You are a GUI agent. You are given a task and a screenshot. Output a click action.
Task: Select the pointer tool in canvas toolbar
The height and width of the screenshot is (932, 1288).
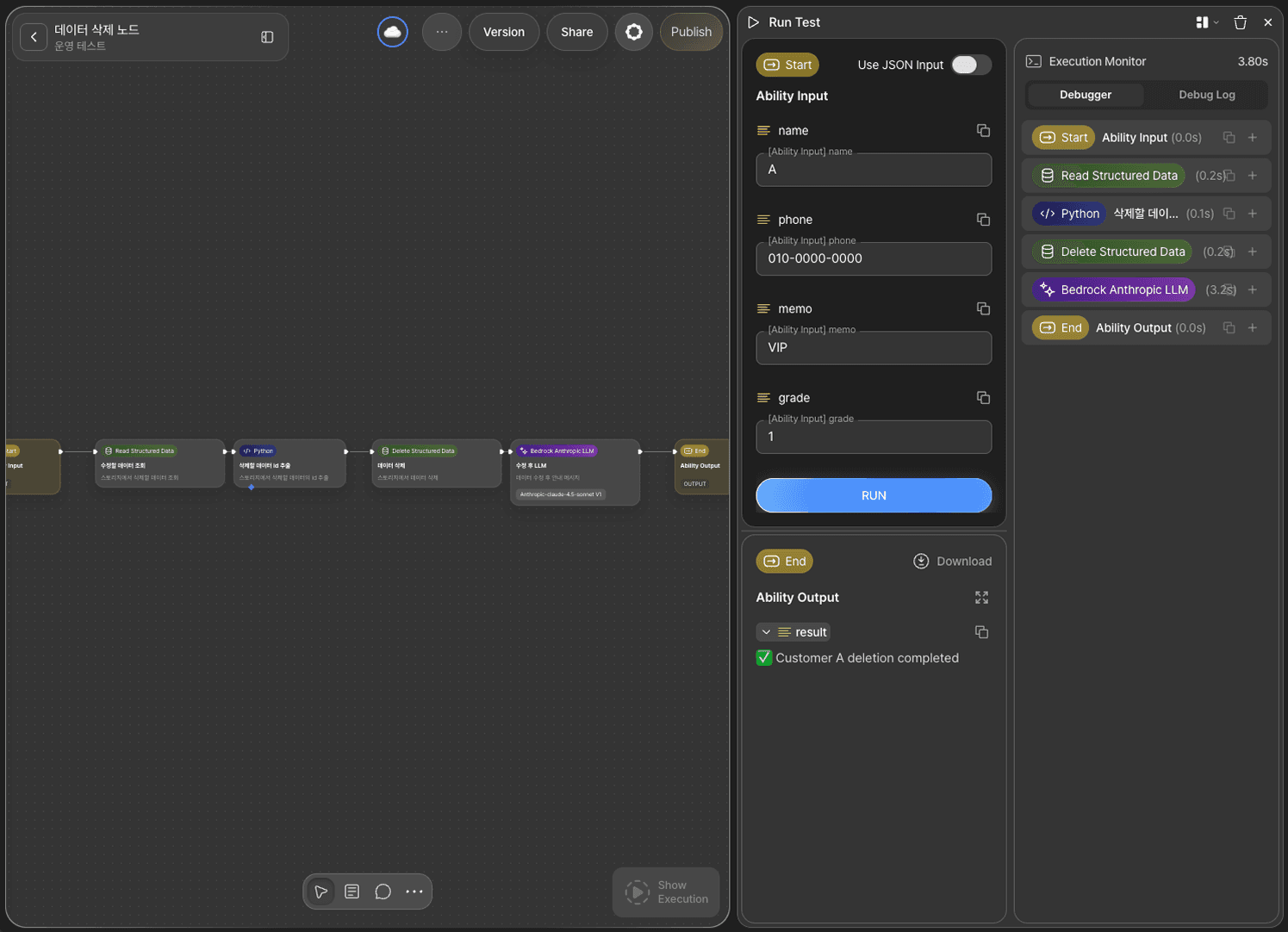[x=321, y=892]
